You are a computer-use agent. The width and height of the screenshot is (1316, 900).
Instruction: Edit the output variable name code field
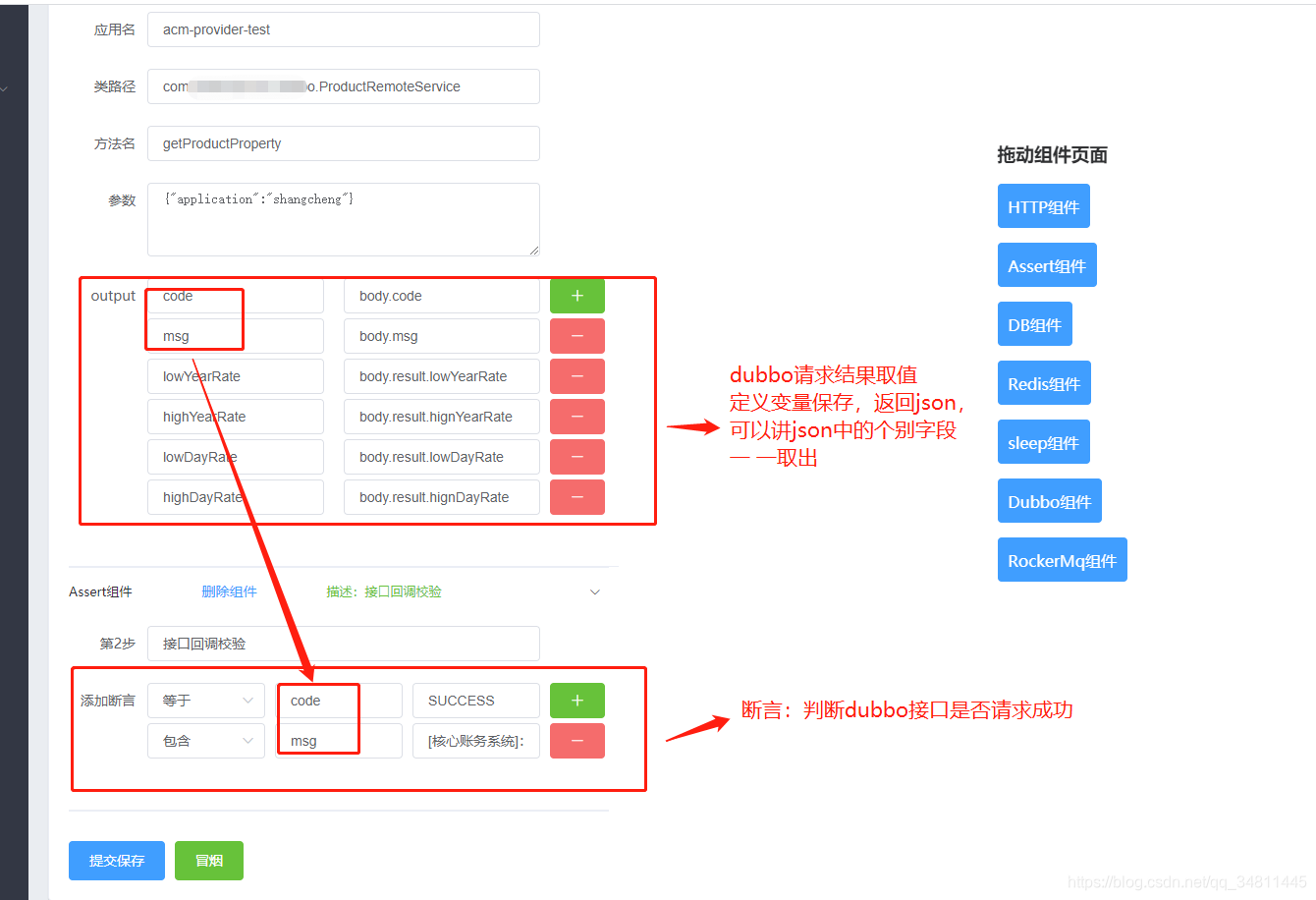(236, 296)
